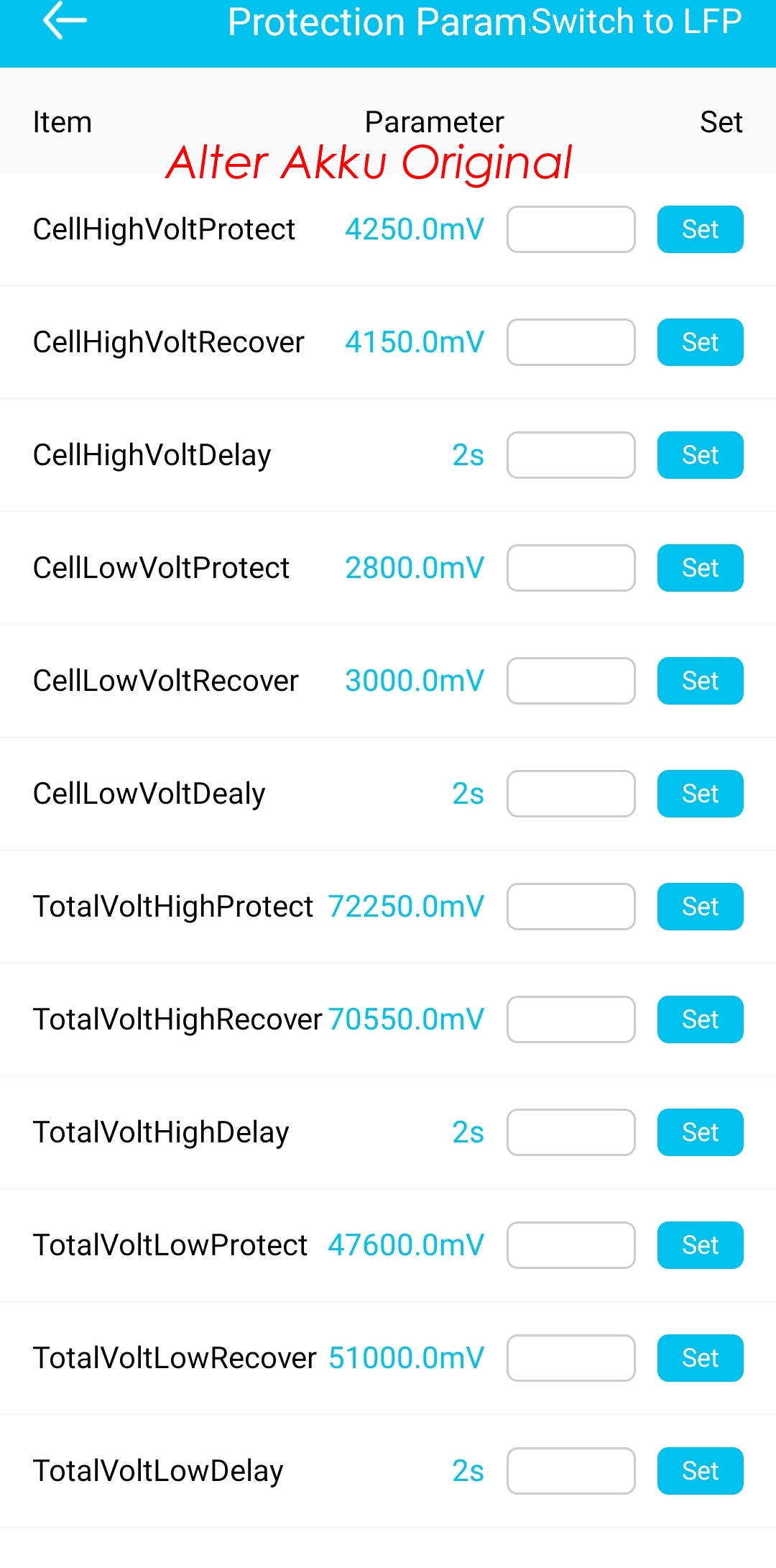Select the TotalVoltLowProtect input box
The height and width of the screenshot is (1568, 776).
tap(571, 1245)
